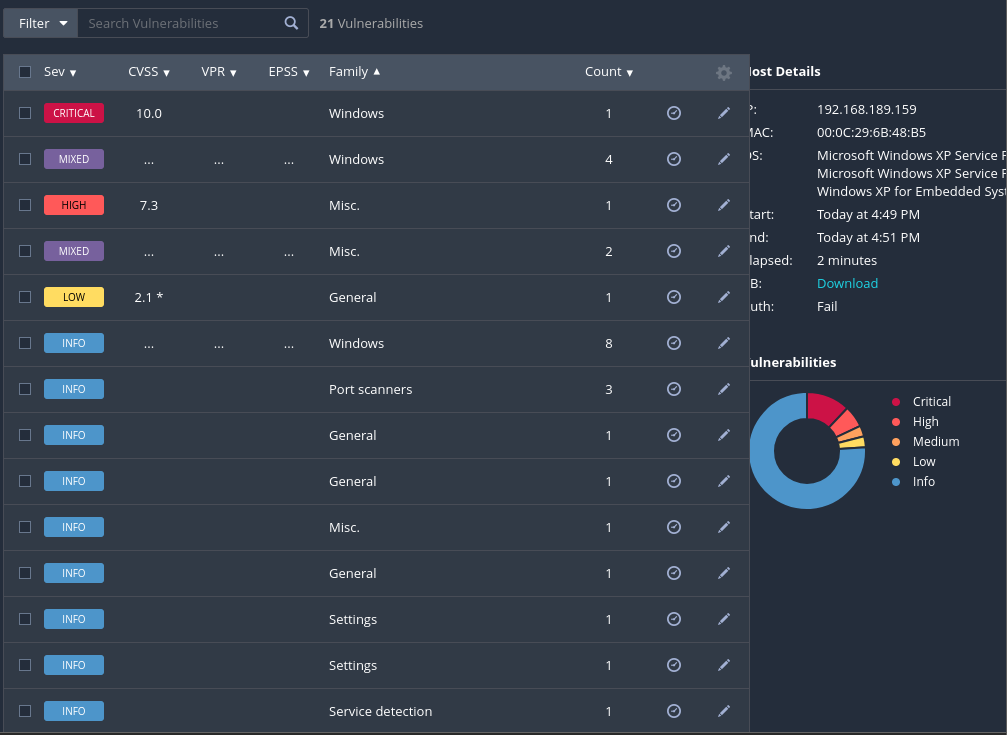
Task: Click the CRITICAL severity badge
Action: pyautogui.click(x=74, y=113)
